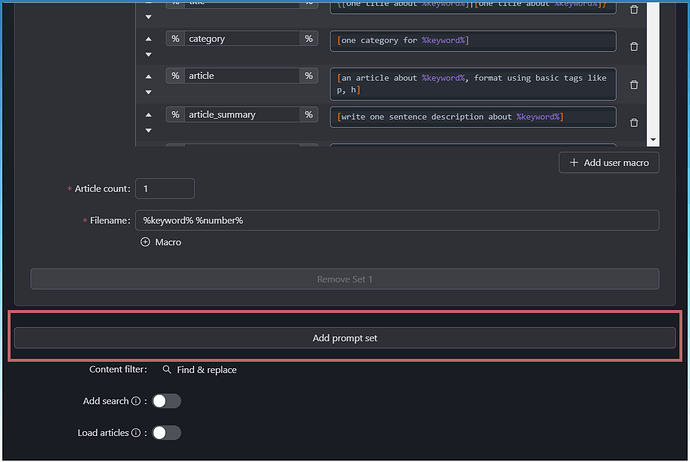
Task: Click the category prompt text box
Action: (472, 40)
